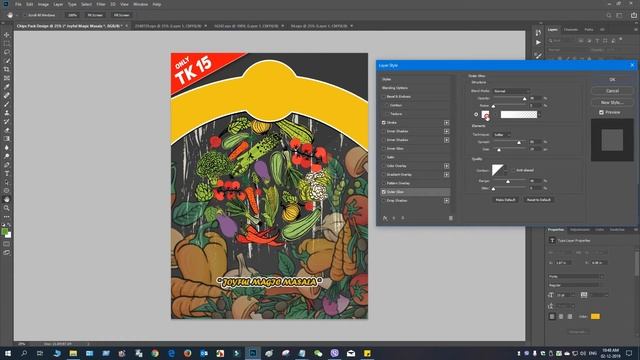Click the trash icon in Layer Style dialog
Image resolution: width=640 pixels, height=360 pixels.
tap(451, 218)
